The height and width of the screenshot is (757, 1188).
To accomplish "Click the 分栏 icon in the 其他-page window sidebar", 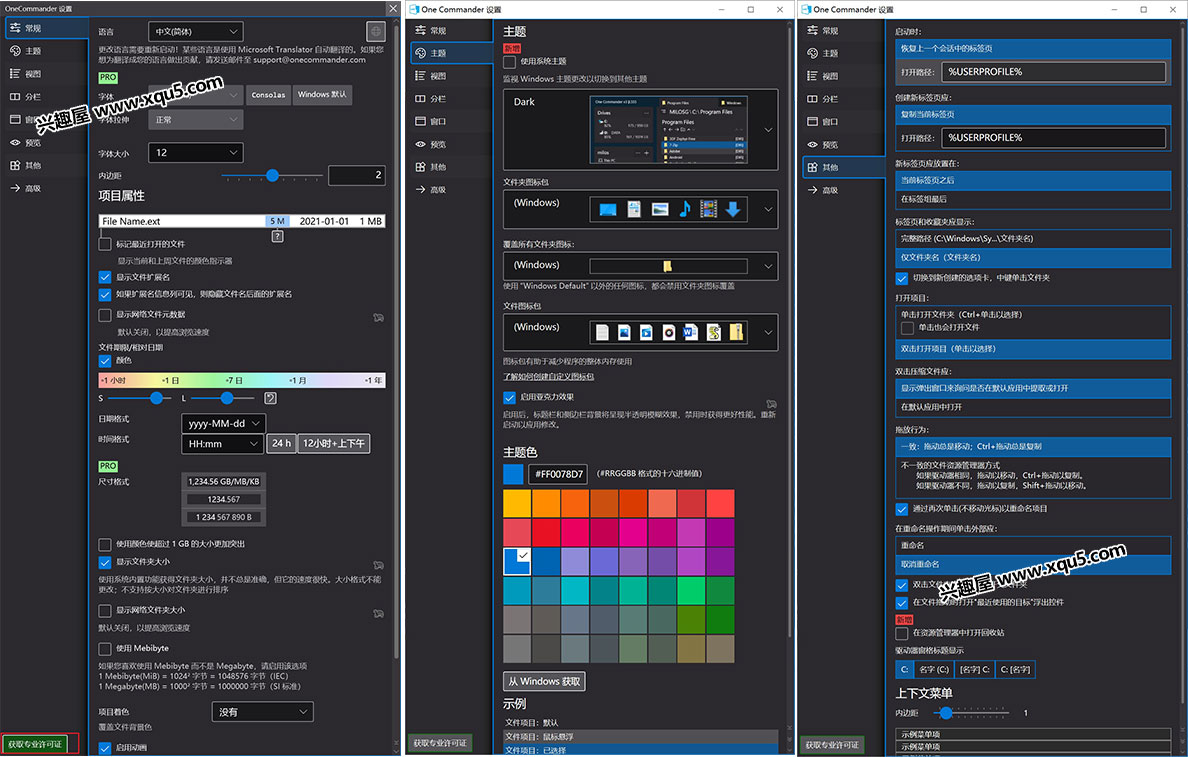I will point(812,99).
